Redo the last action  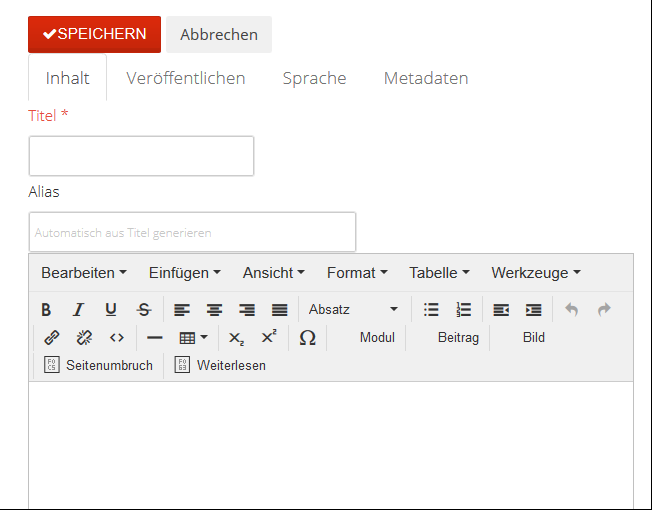tap(604, 310)
